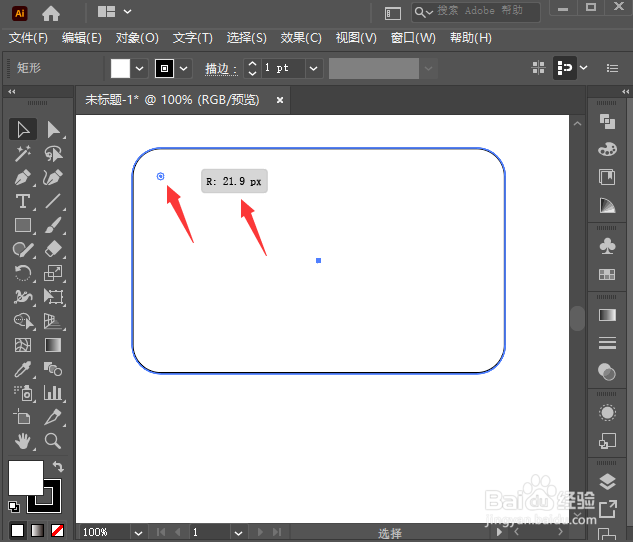Activate the Warp width tool
The width and height of the screenshot is (633, 542).
[23, 297]
